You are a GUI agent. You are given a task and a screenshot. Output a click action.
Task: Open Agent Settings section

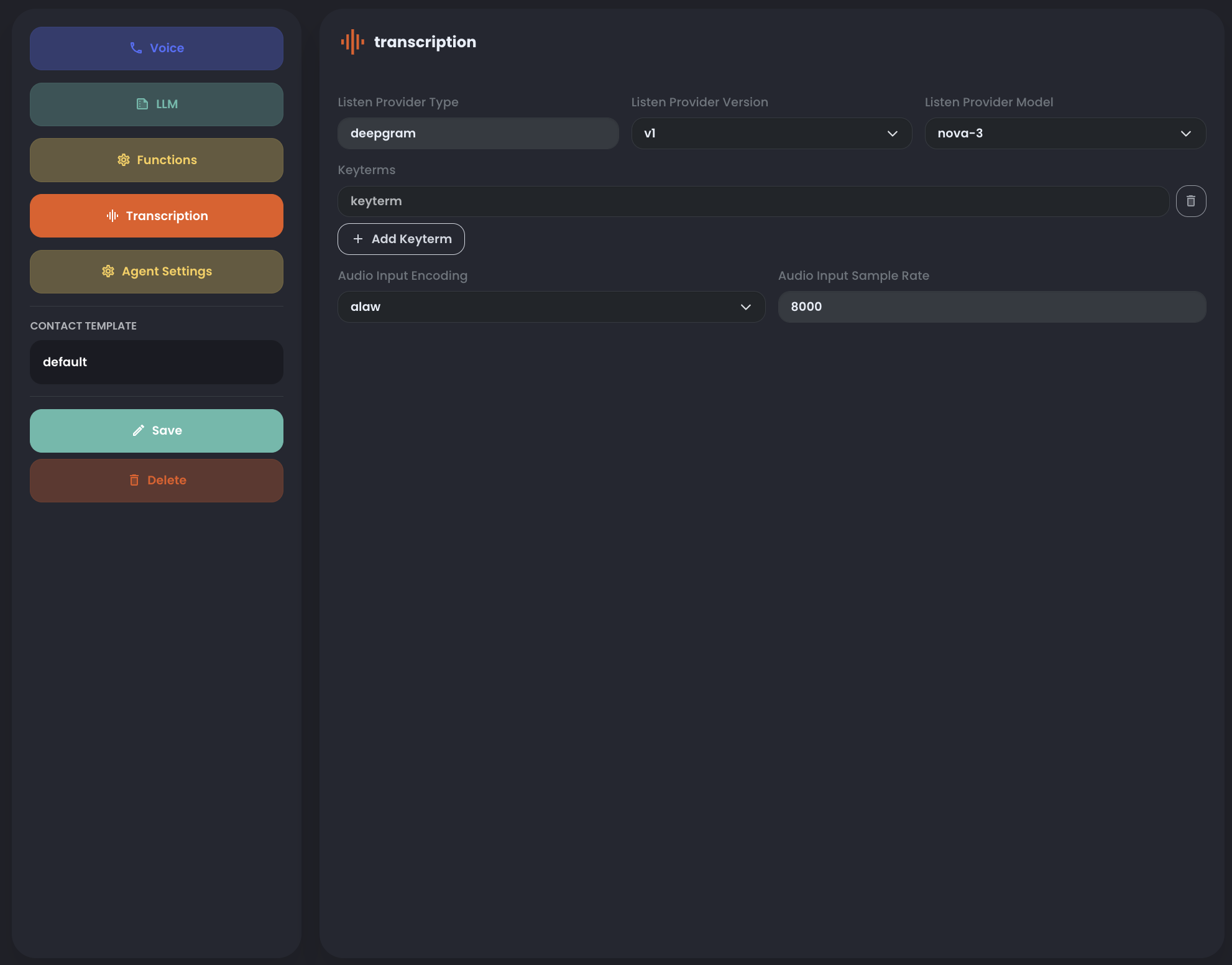click(157, 272)
